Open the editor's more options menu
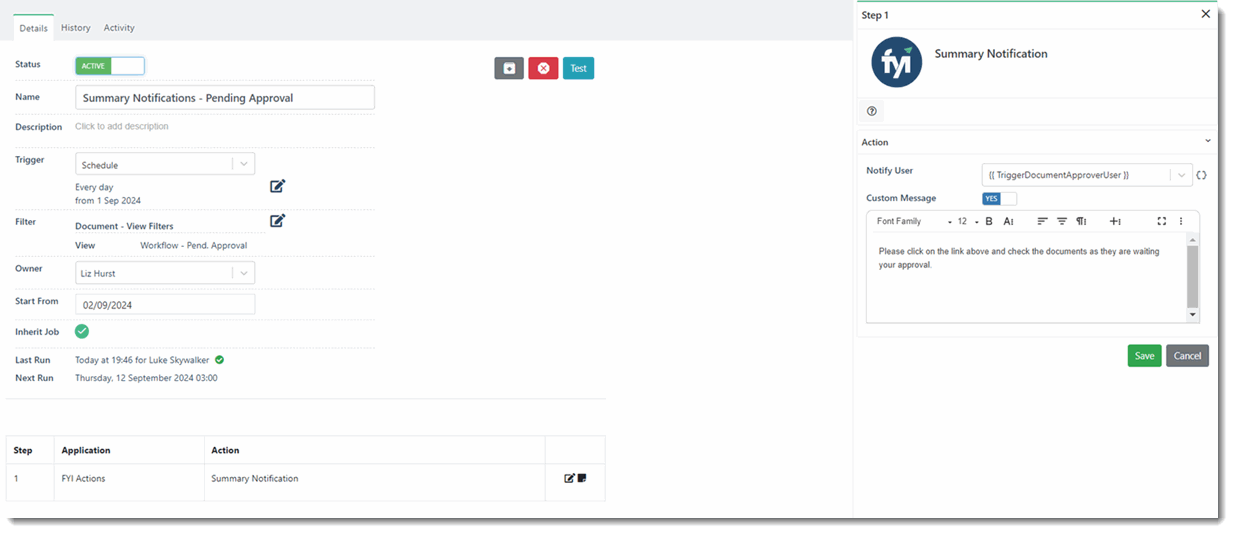 1181,221
